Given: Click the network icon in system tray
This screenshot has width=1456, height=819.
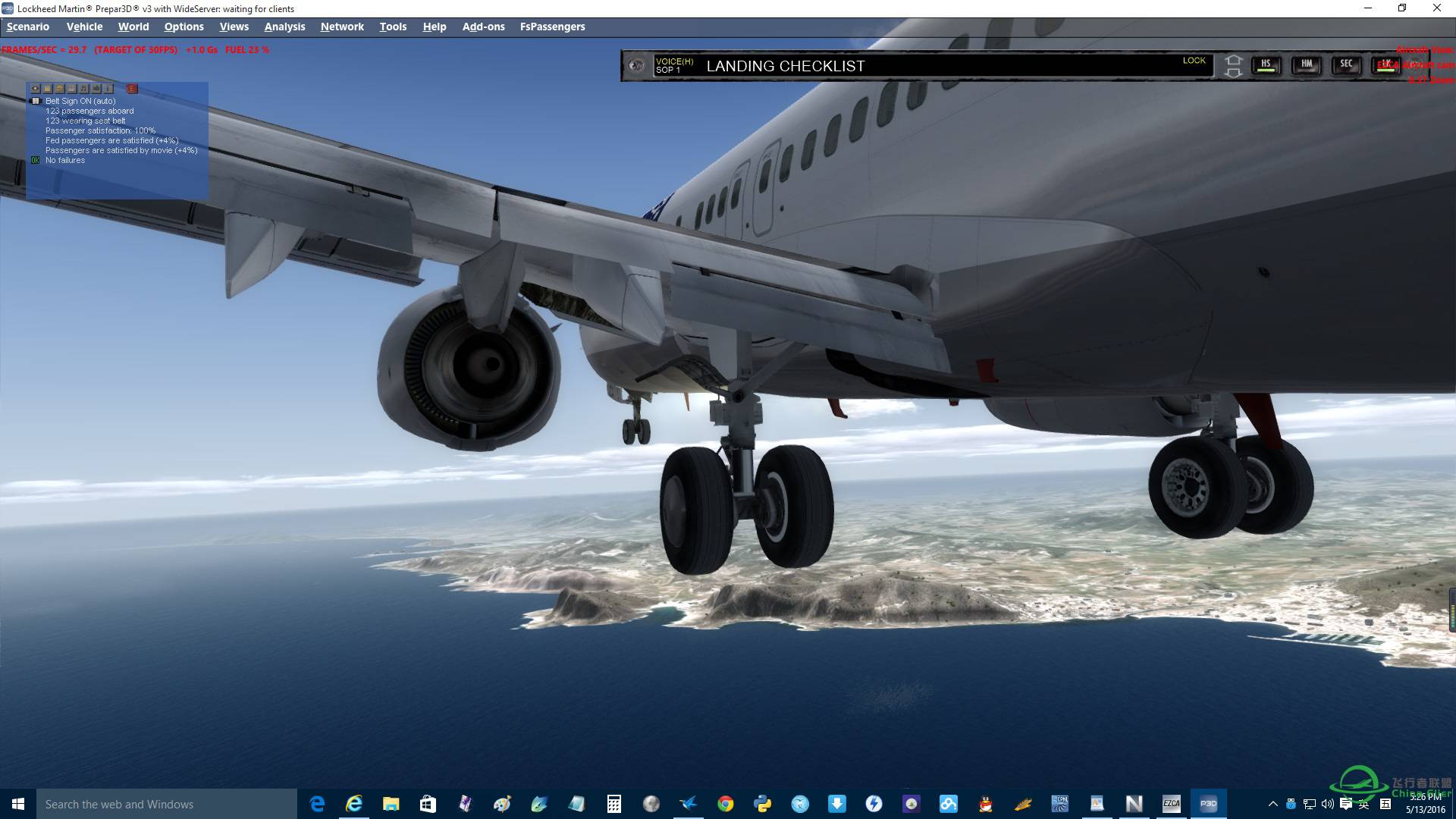Looking at the screenshot, I should [1310, 804].
